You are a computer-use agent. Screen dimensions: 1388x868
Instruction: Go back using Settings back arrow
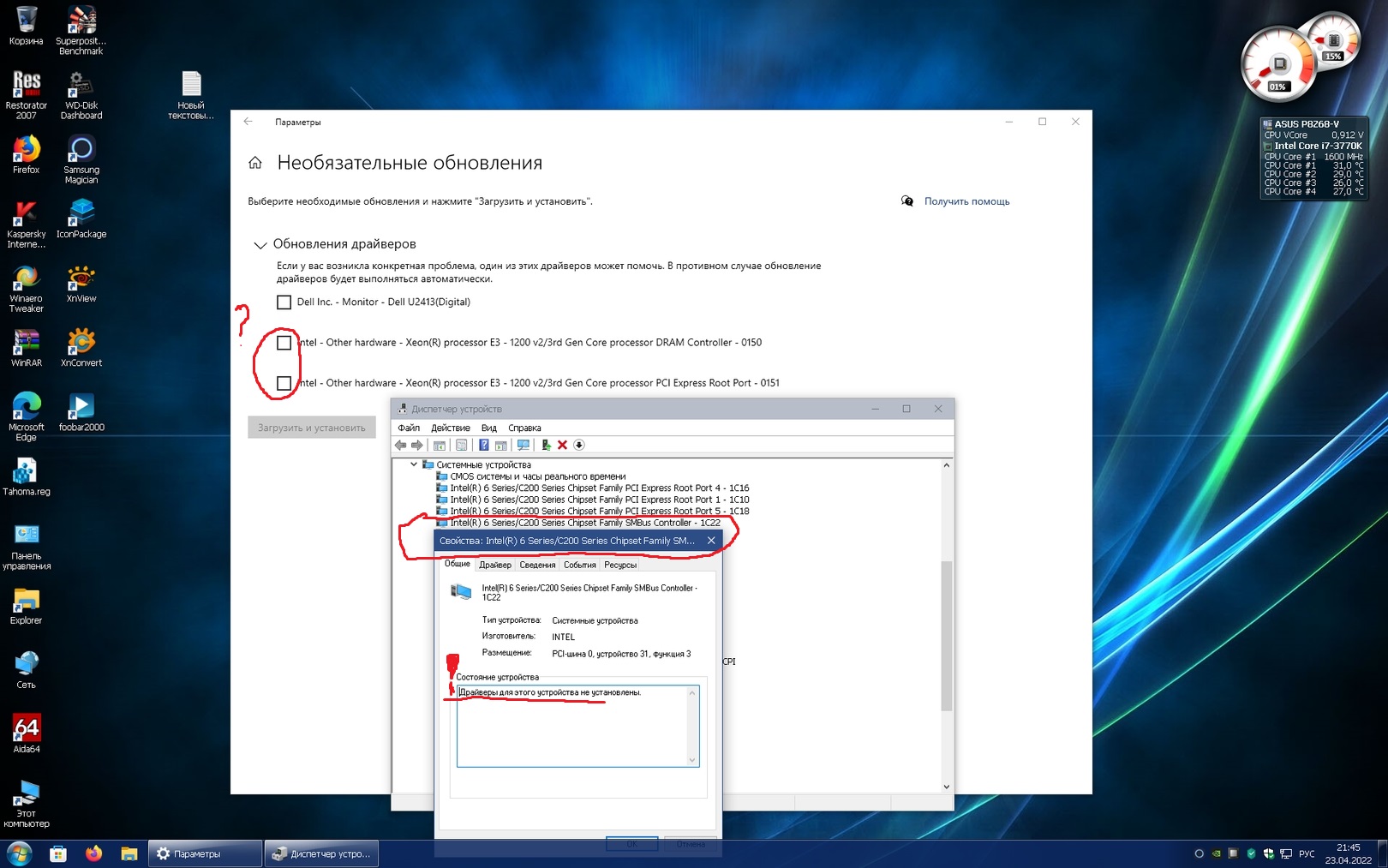point(248,122)
